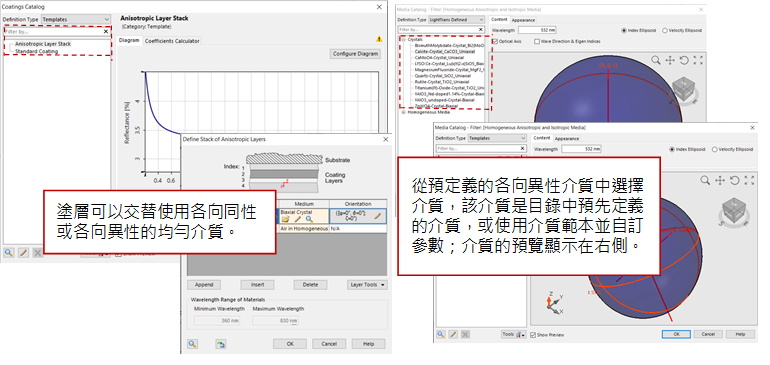The image size is (770, 365).
Task: Toggle the Optical Axis checkbox
Action: (495, 42)
